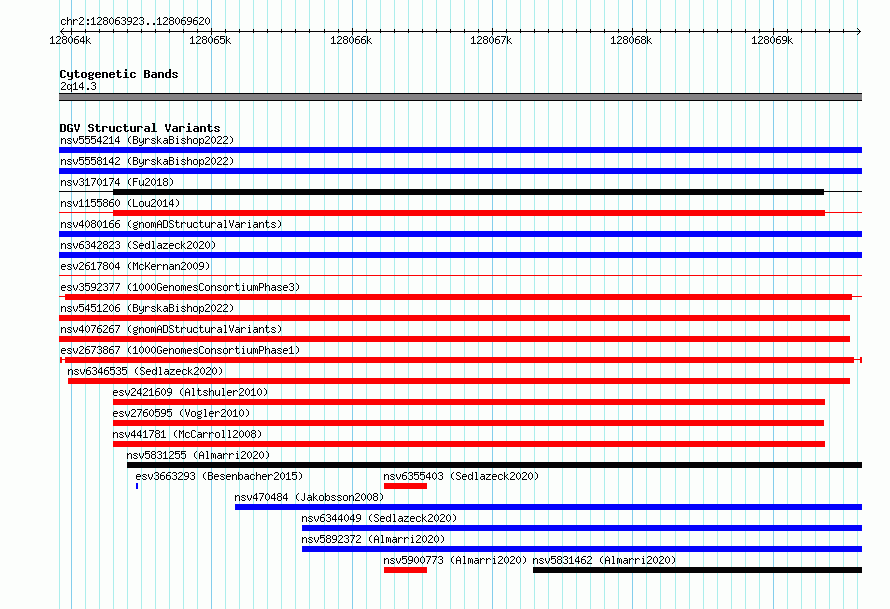This screenshot has width=890, height=609.
Task: Click the 128067k ruler tick label
Action: [491, 40]
